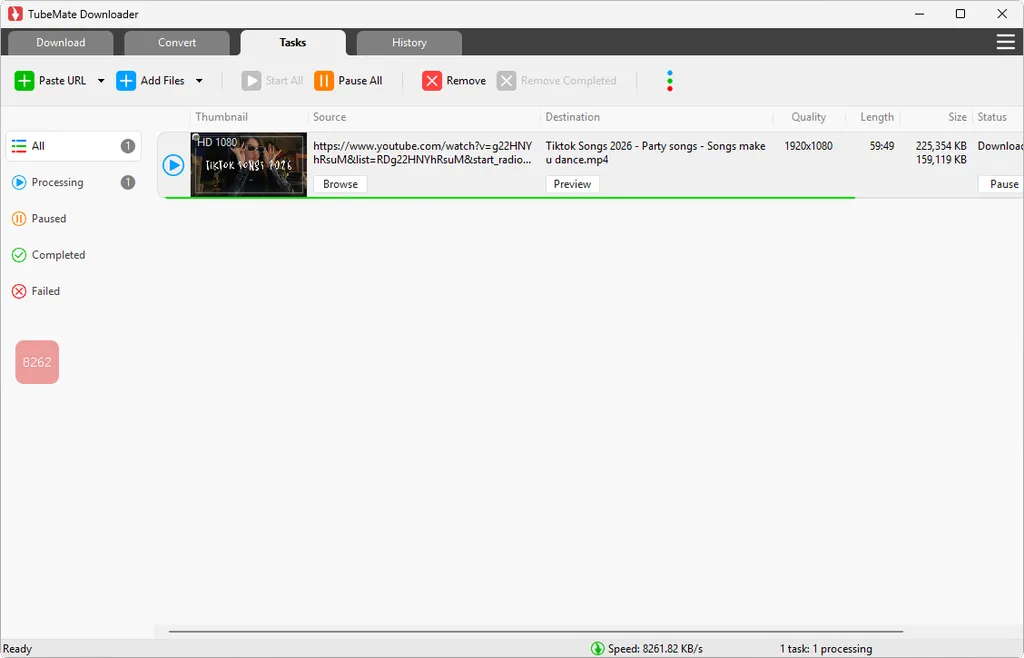Click the Paused orange circle icon
This screenshot has height=658, width=1024.
click(x=19, y=219)
